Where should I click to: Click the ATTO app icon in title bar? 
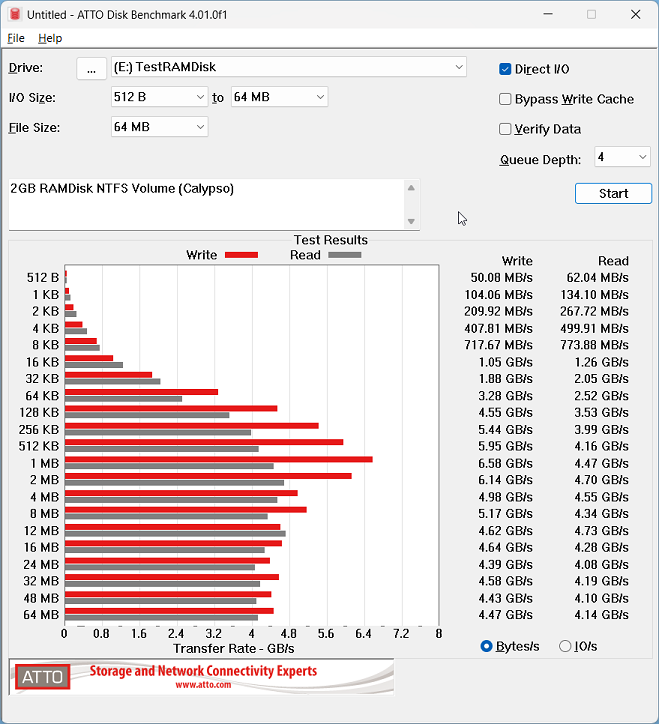[x=15, y=14]
